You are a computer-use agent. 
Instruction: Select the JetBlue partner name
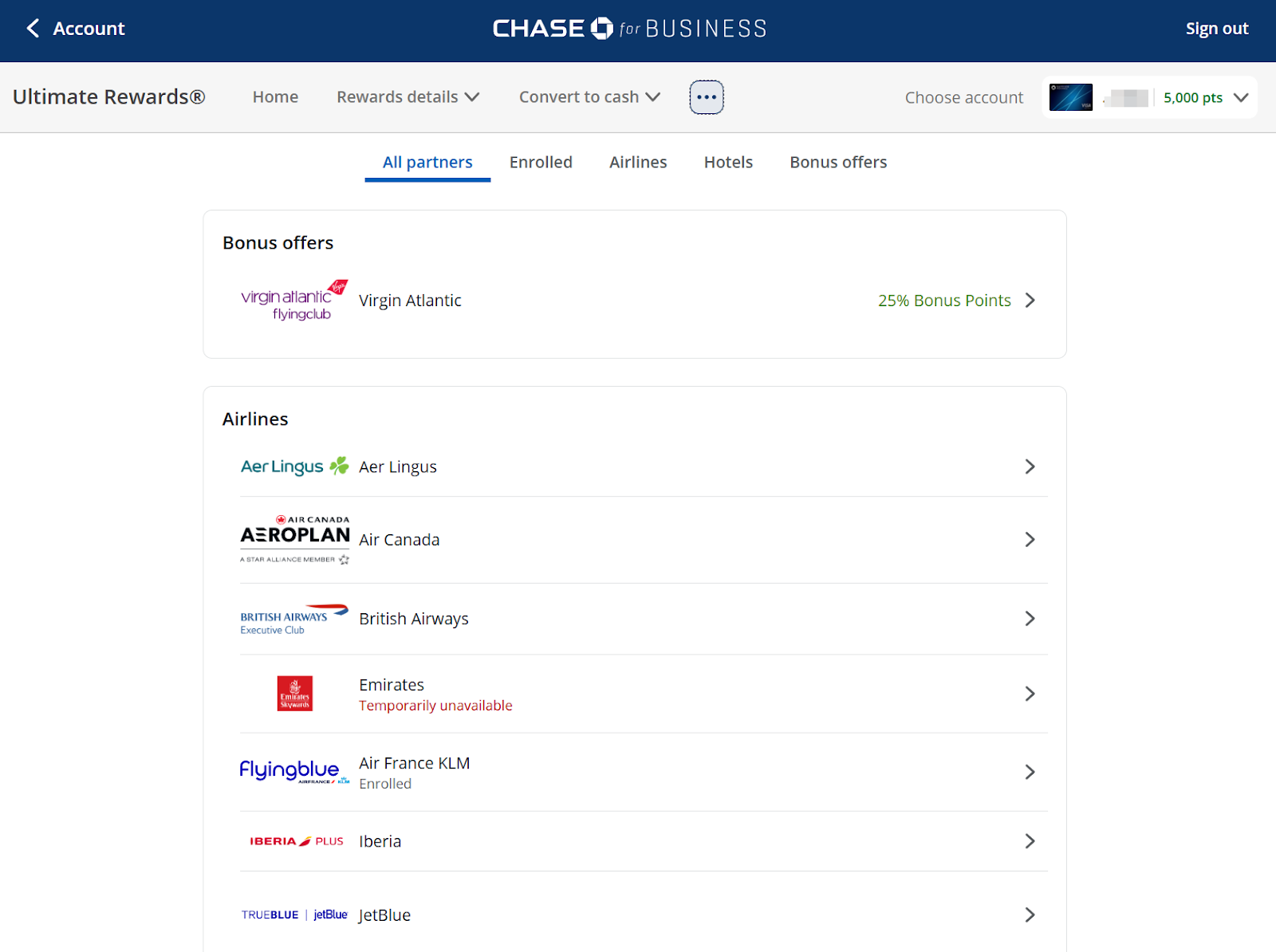[x=384, y=915]
